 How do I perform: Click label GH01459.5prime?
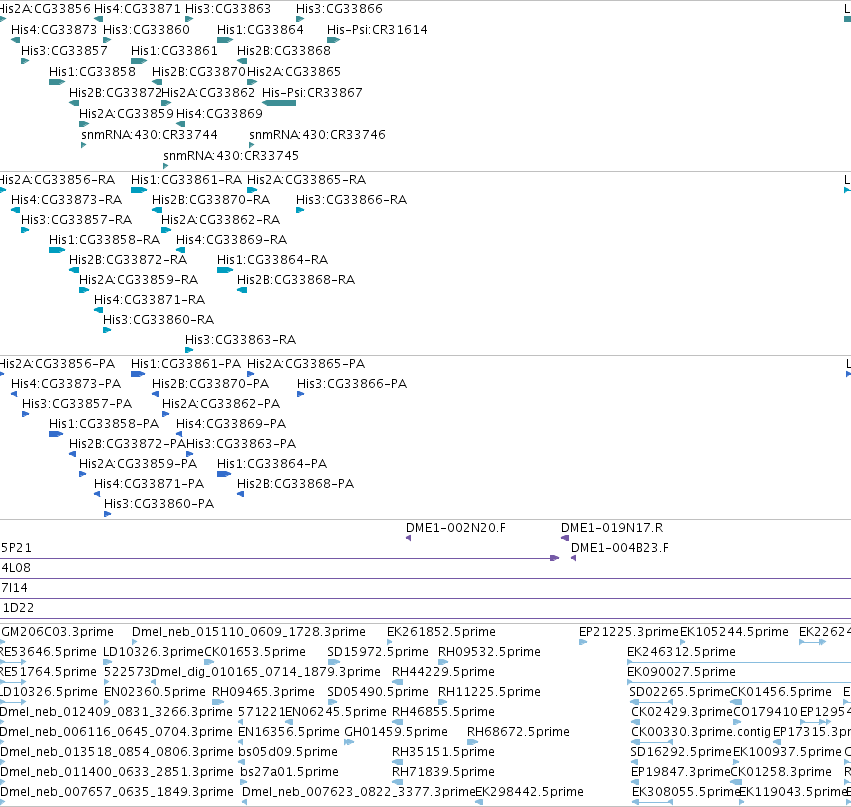[396, 732]
